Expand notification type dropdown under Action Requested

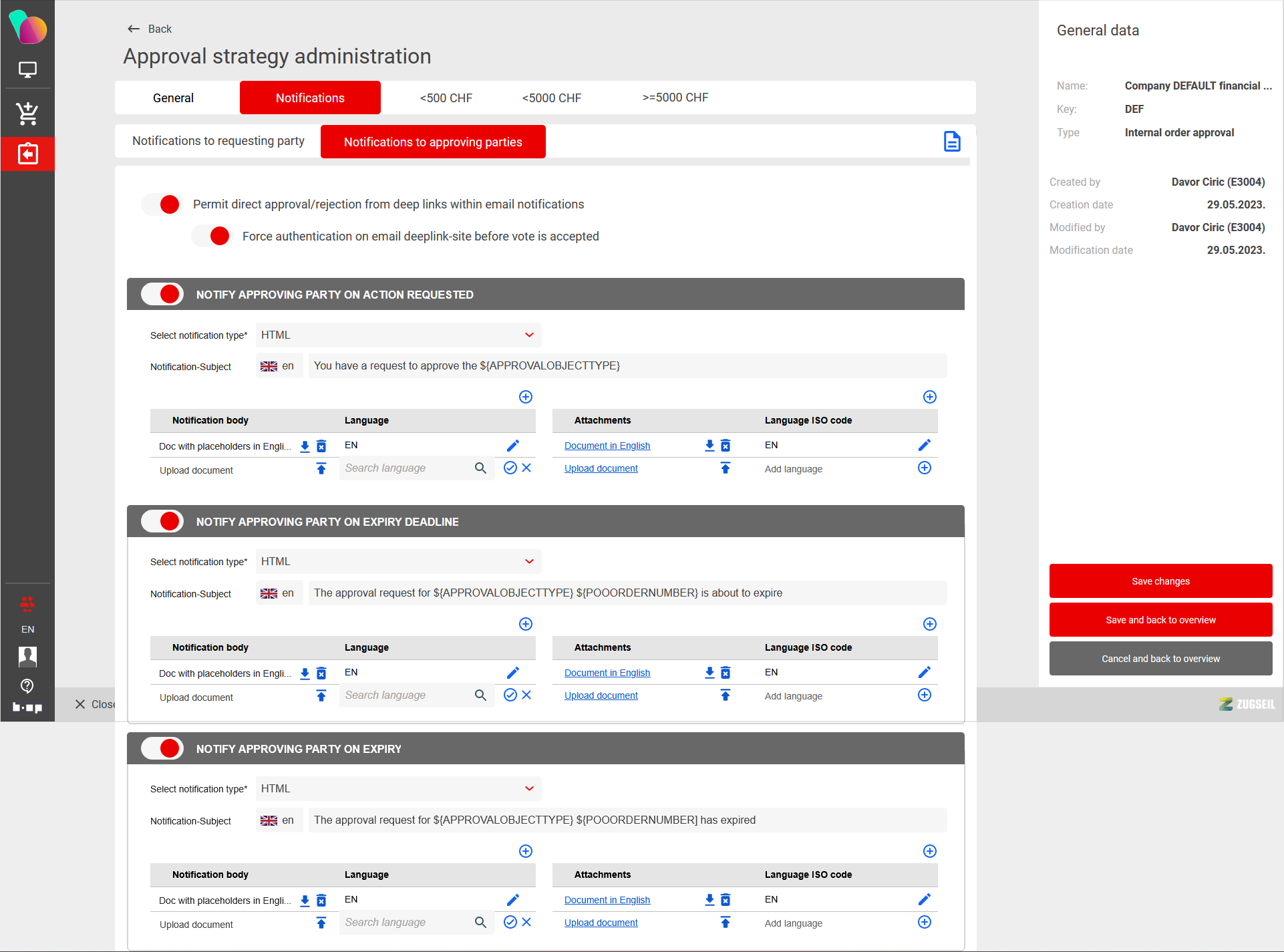point(398,335)
